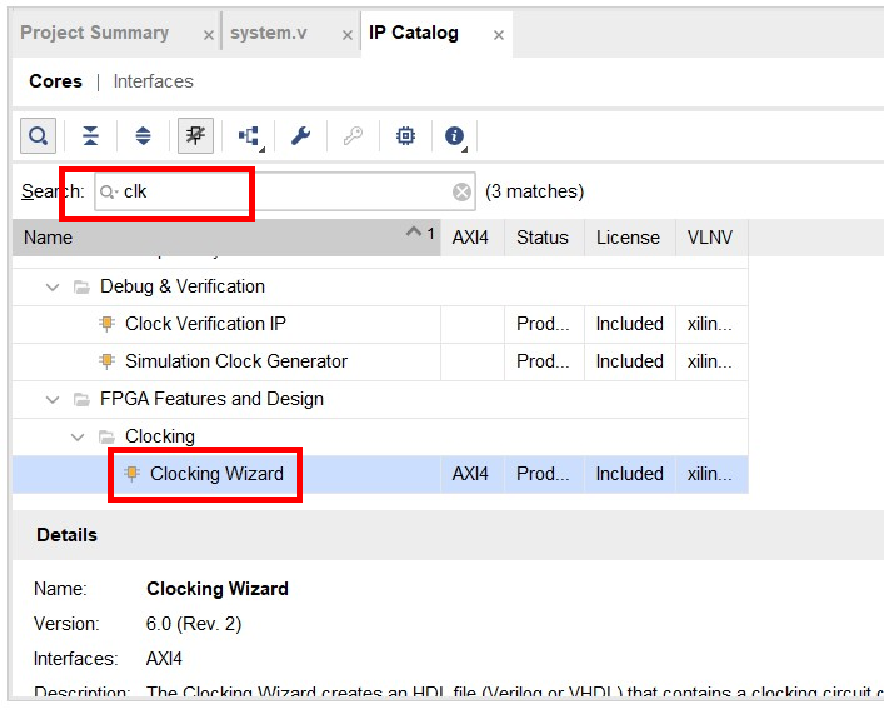Click the Clocking Wizard core icon
This screenshot has height=719, width=884.
131,474
